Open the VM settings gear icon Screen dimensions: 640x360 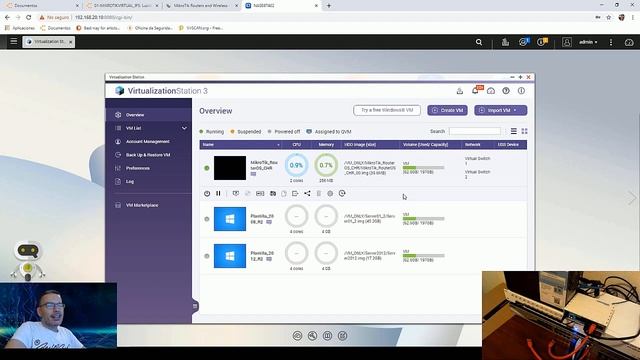click(x=330, y=193)
